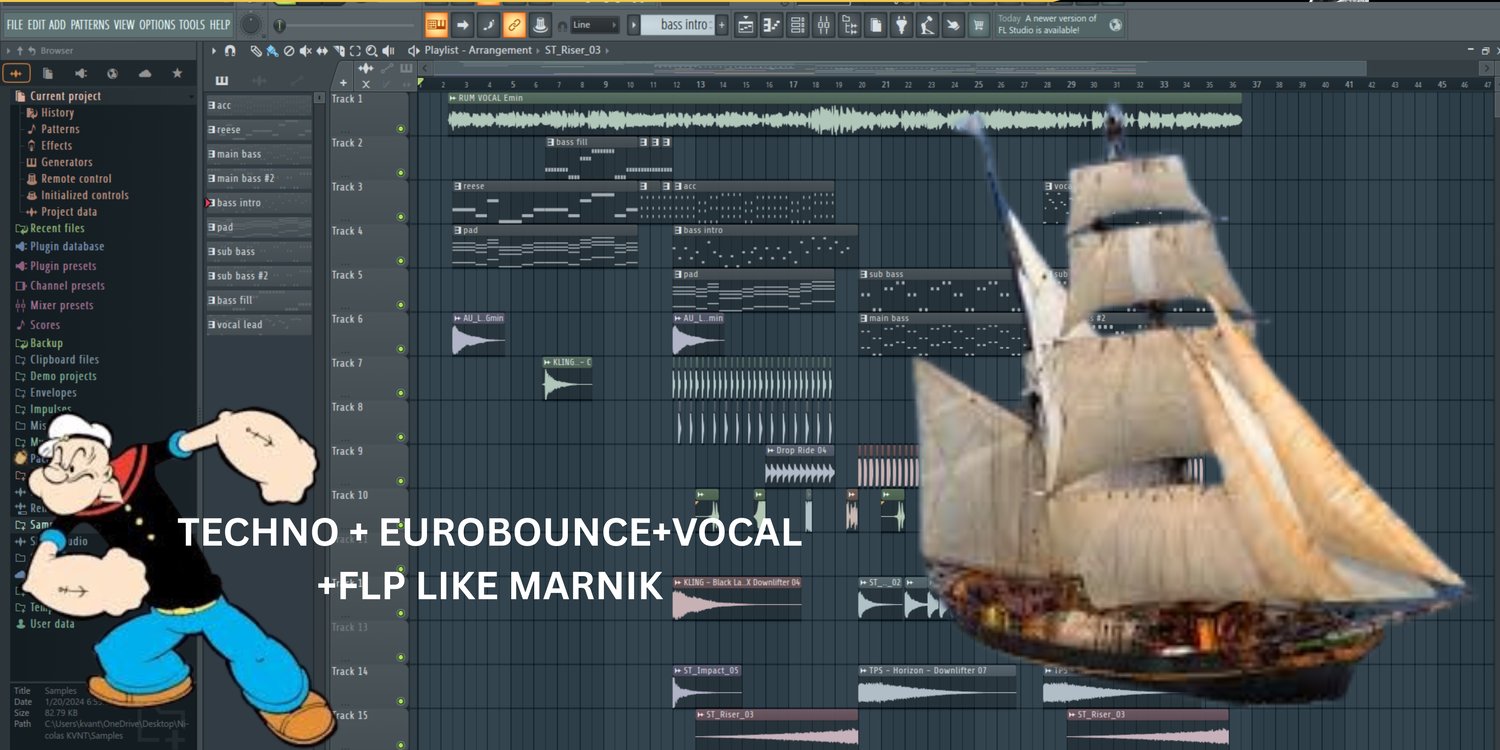The width and height of the screenshot is (1500, 750).
Task: Expand the Plugin database folder
Action: tap(60, 247)
